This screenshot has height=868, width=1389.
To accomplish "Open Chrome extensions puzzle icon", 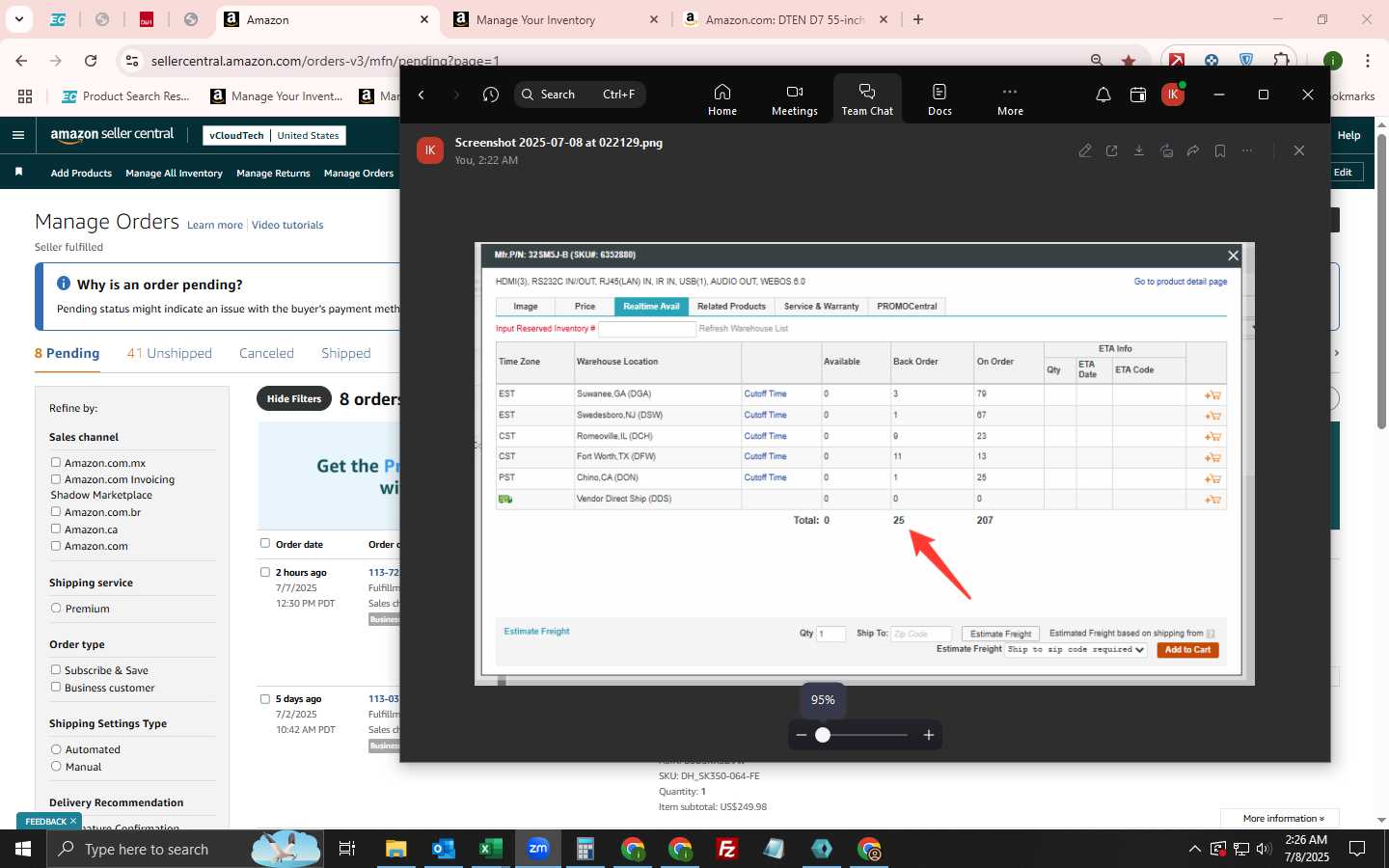I will (1281, 61).
